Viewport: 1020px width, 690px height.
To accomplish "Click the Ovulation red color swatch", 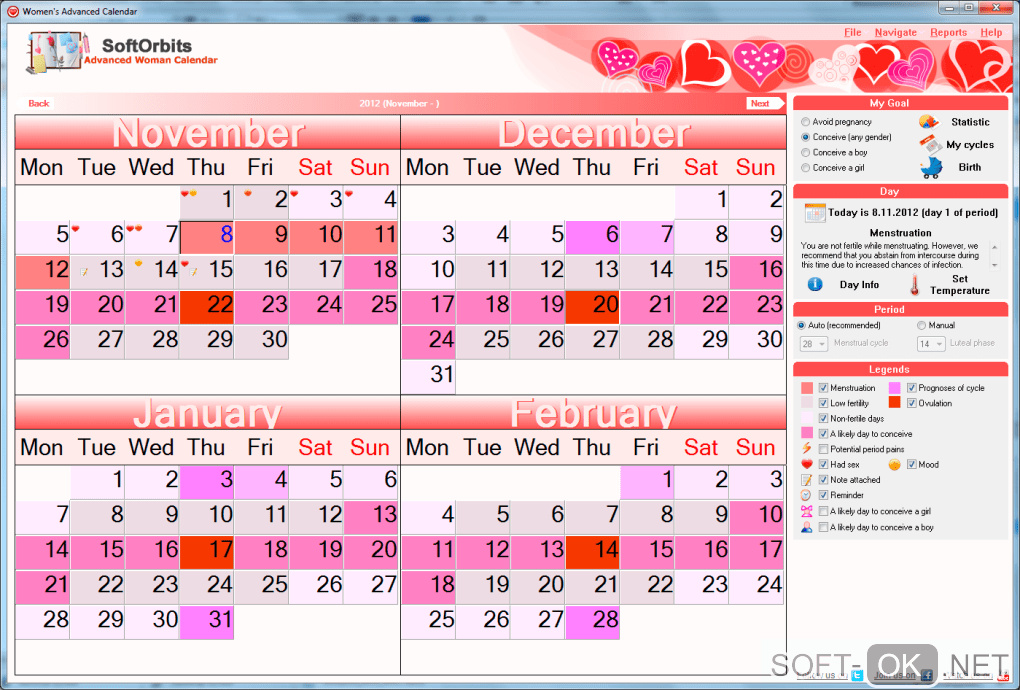I will pos(894,403).
